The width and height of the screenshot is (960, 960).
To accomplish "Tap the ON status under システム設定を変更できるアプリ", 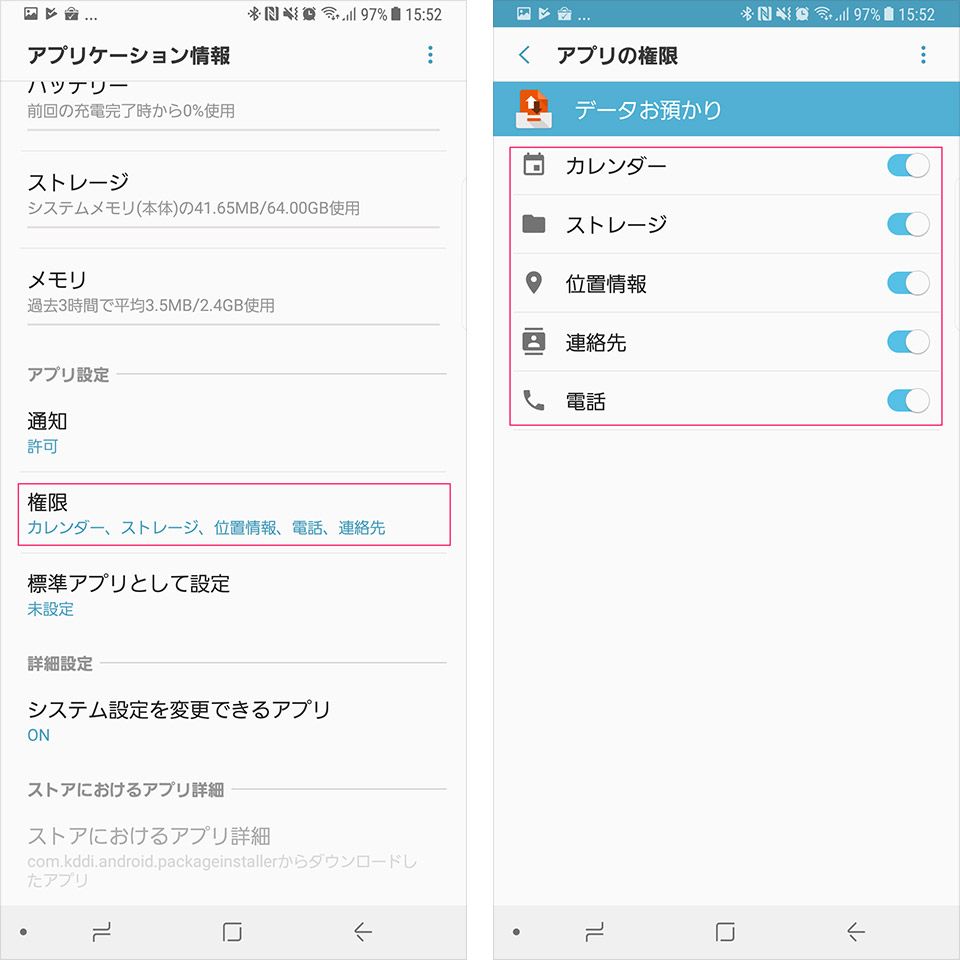I will click(x=39, y=735).
